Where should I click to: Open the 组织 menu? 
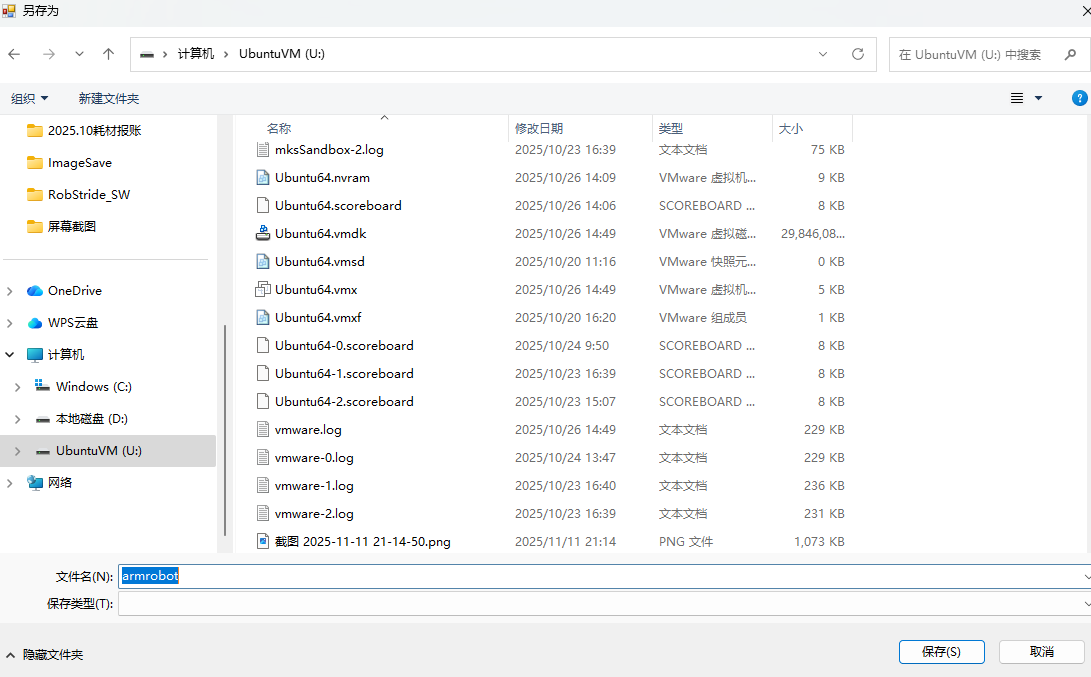click(29, 99)
